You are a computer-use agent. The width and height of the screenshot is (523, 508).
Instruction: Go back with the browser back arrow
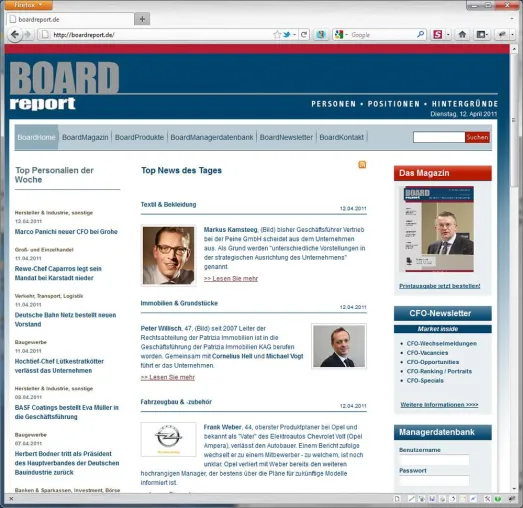14,34
